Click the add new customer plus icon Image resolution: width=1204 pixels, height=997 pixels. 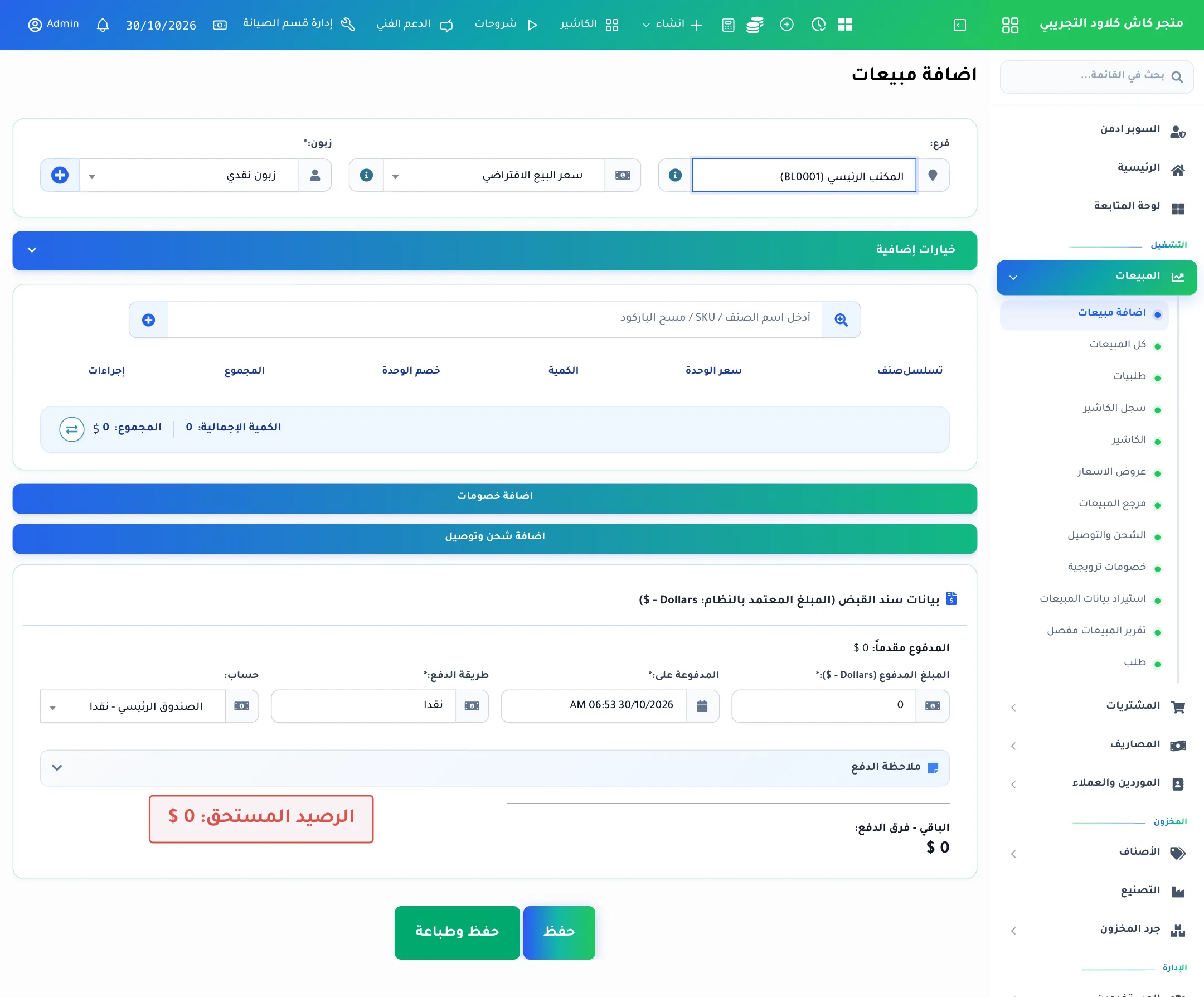click(60, 175)
